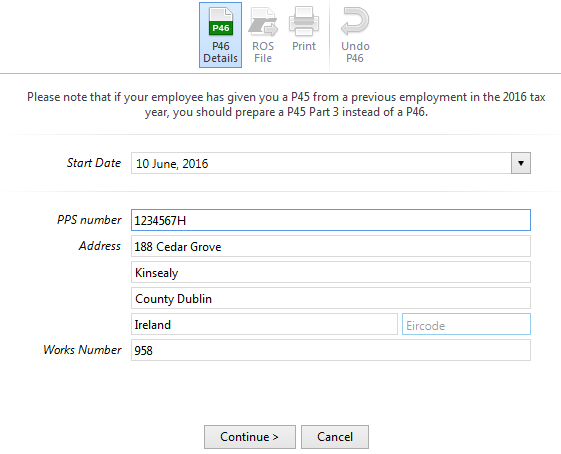The image size is (561, 454).
Task: Focus the 188 Cedar Grove address line
Action: tap(331, 246)
